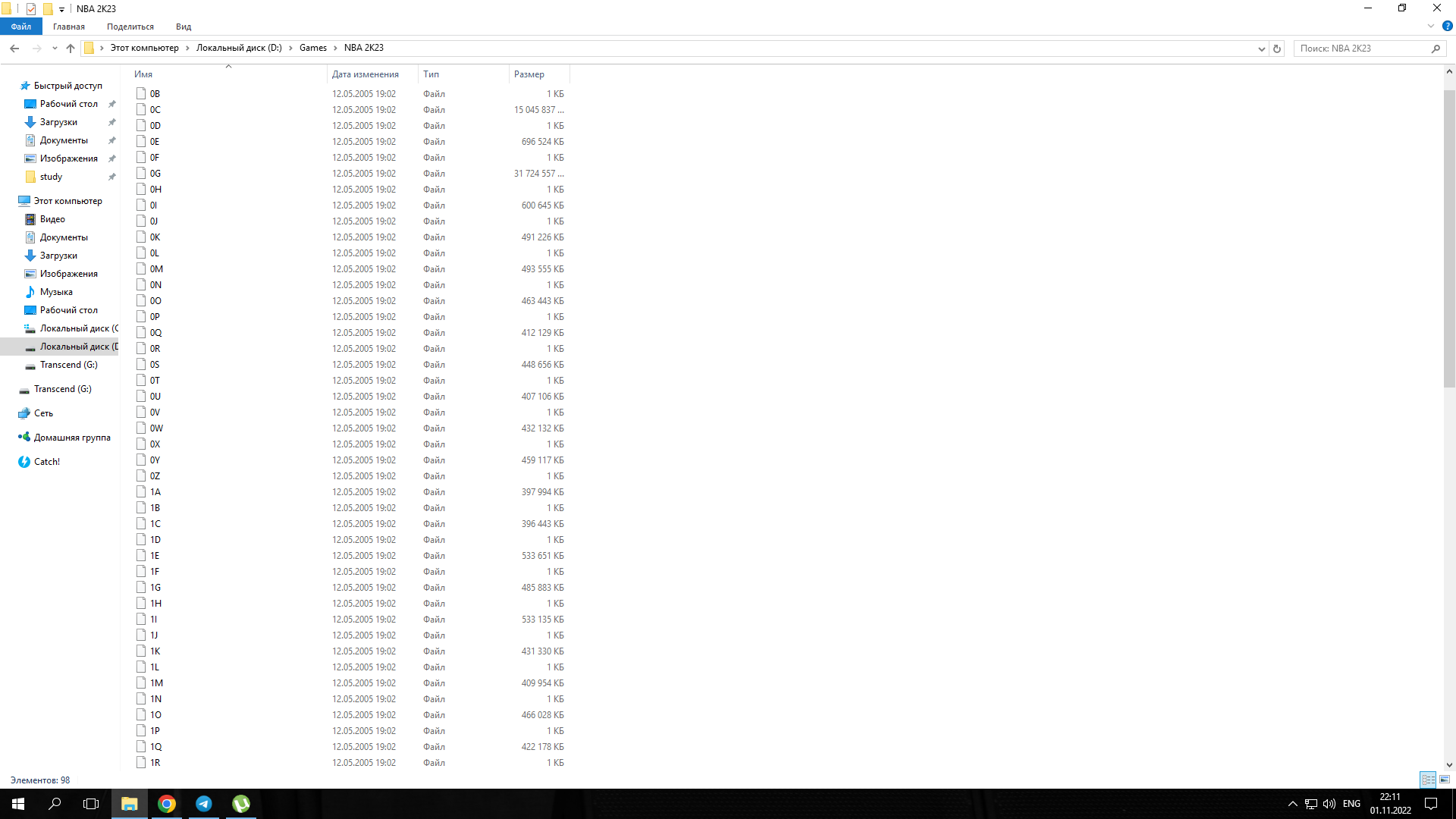Select the file named 1G
Viewport: 1456px width, 819px height.
point(155,588)
